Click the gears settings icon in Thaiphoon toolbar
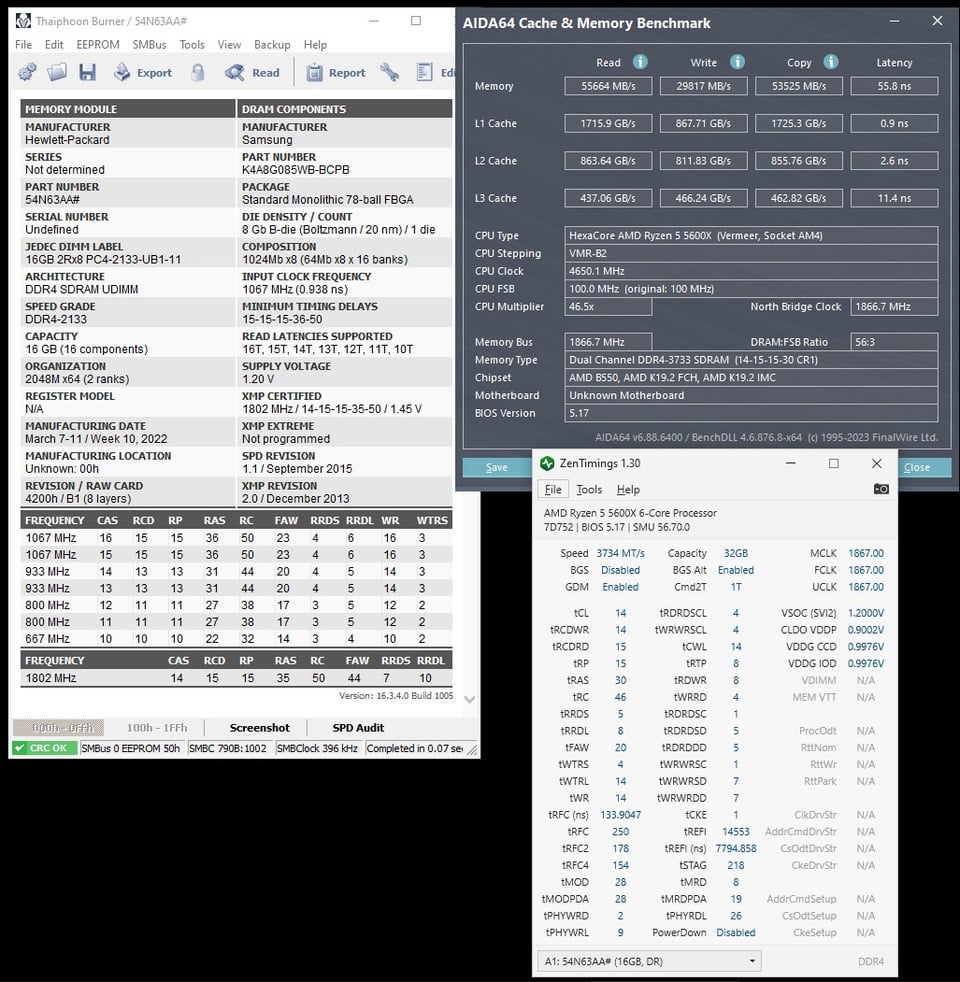The image size is (960, 982). (27, 73)
